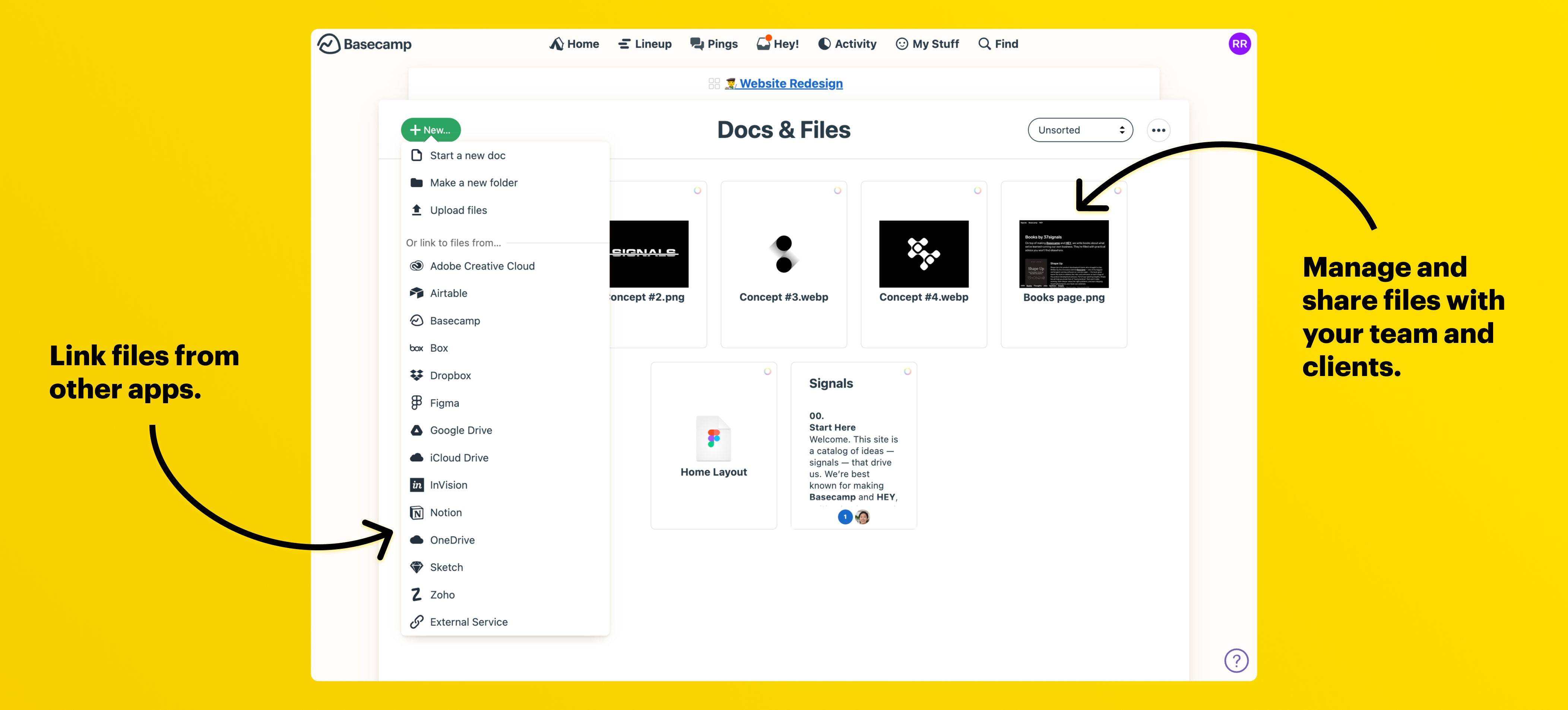Click the Adobe Creative Cloud icon
The image size is (1568, 710).
[417, 266]
